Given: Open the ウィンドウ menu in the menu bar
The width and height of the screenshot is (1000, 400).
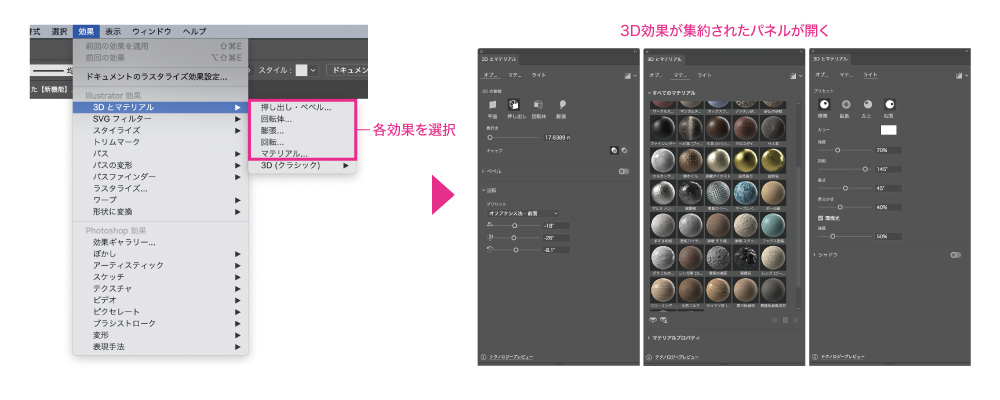Looking at the screenshot, I should (x=152, y=31).
